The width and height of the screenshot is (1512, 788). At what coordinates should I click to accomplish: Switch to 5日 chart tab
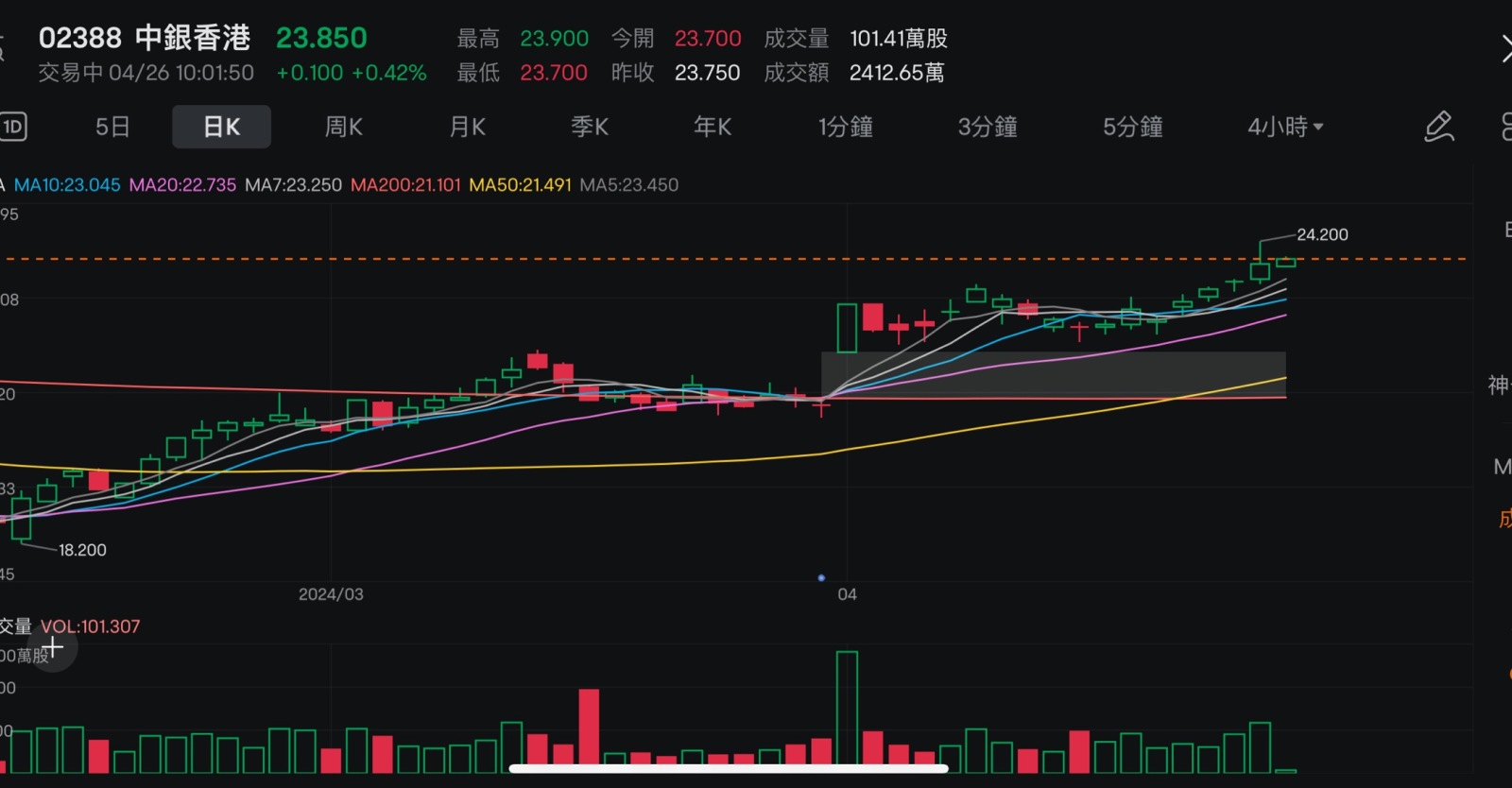(x=112, y=127)
